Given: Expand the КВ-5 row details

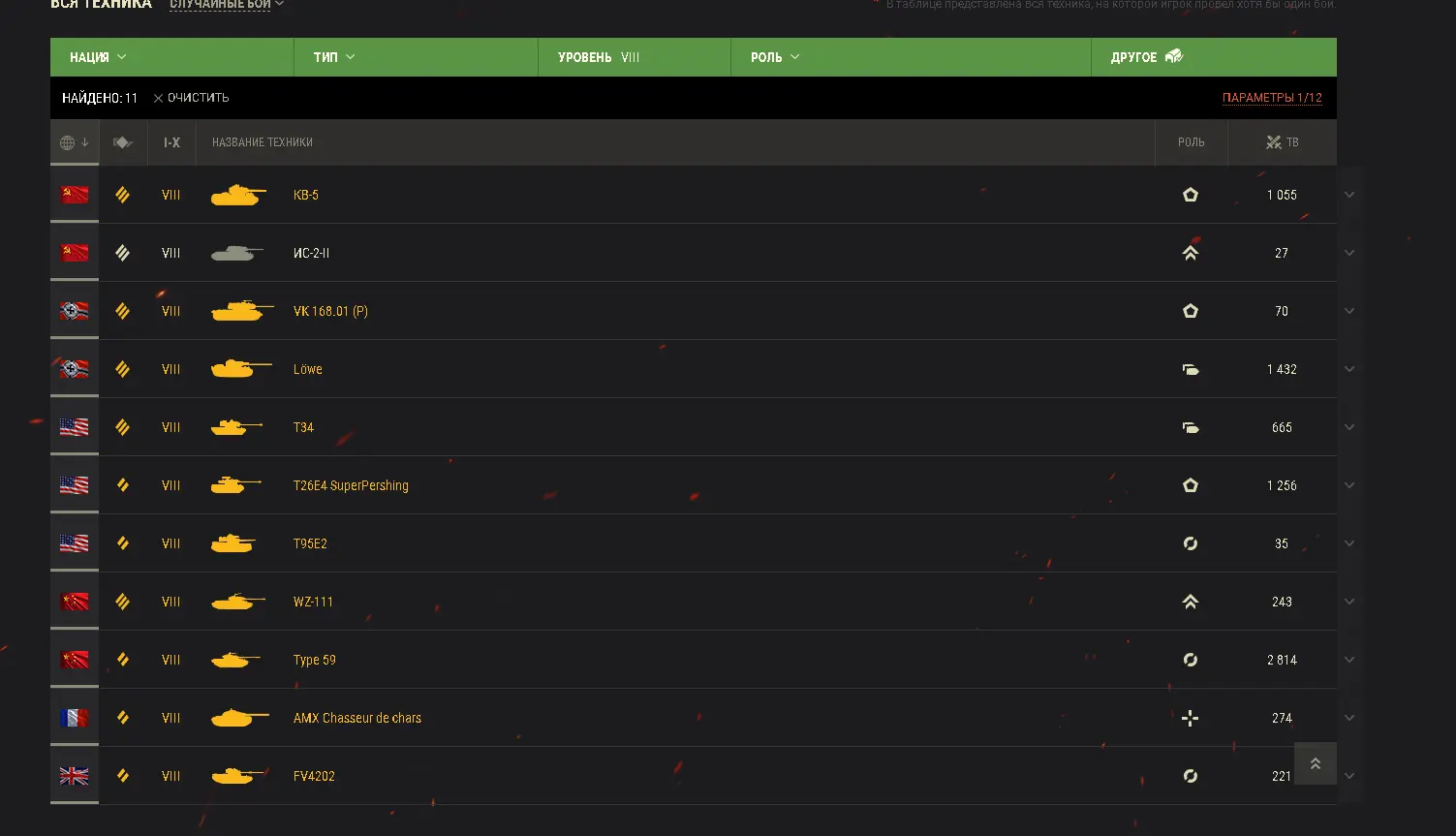Looking at the screenshot, I should (x=1349, y=195).
